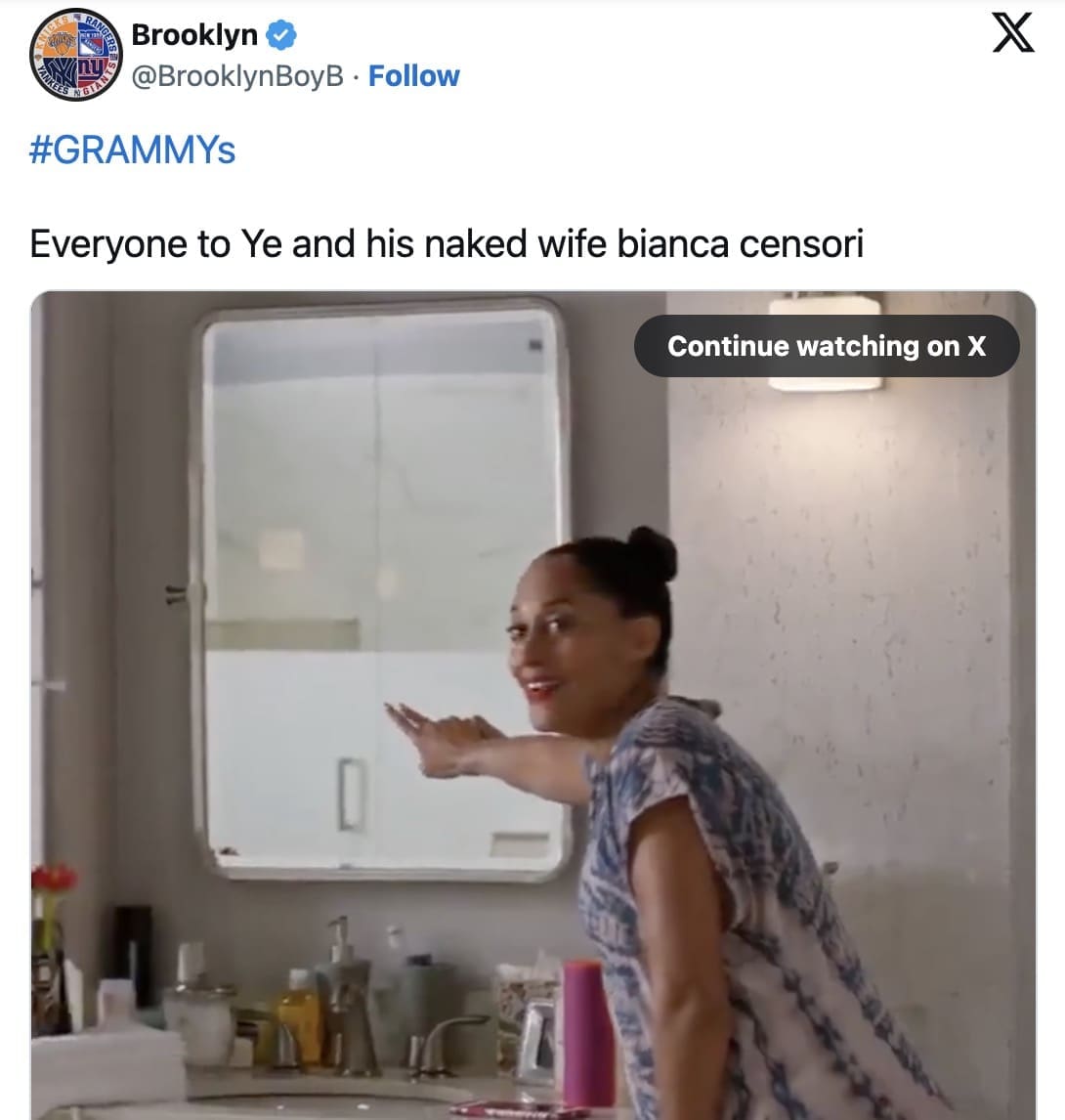Open the Brooklyn profile avatar
The image size is (1065, 1120).
tap(75, 55)
